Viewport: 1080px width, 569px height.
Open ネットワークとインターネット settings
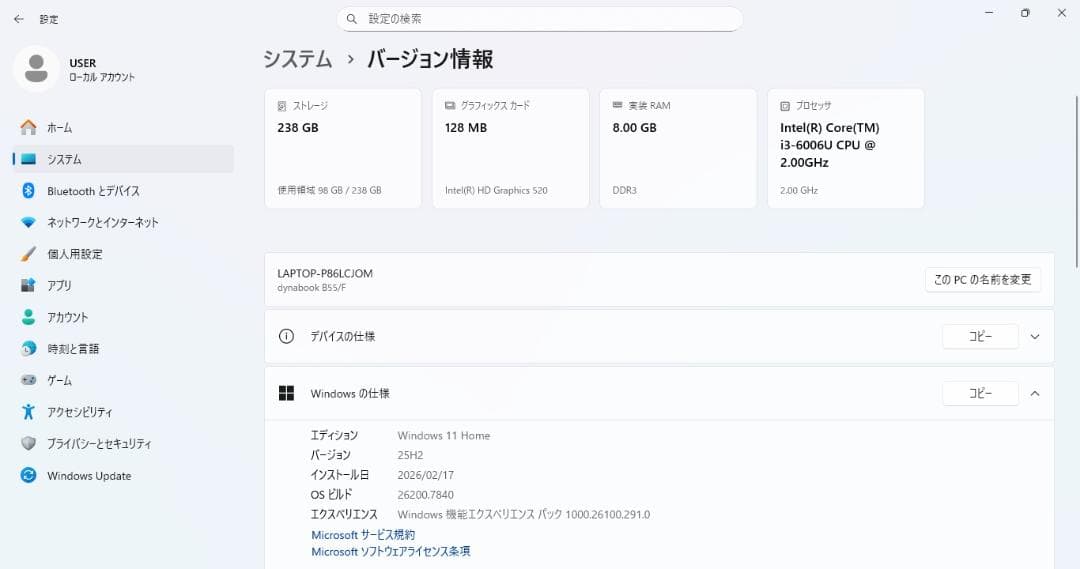(123, 223)
